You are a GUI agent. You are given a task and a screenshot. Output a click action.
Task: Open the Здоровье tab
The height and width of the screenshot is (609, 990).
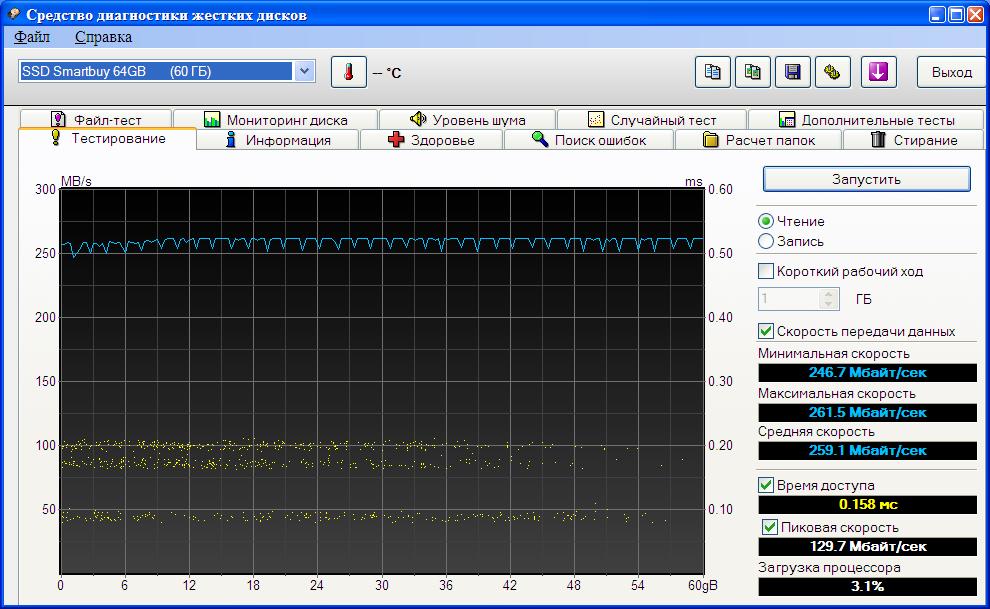(431, 140)
